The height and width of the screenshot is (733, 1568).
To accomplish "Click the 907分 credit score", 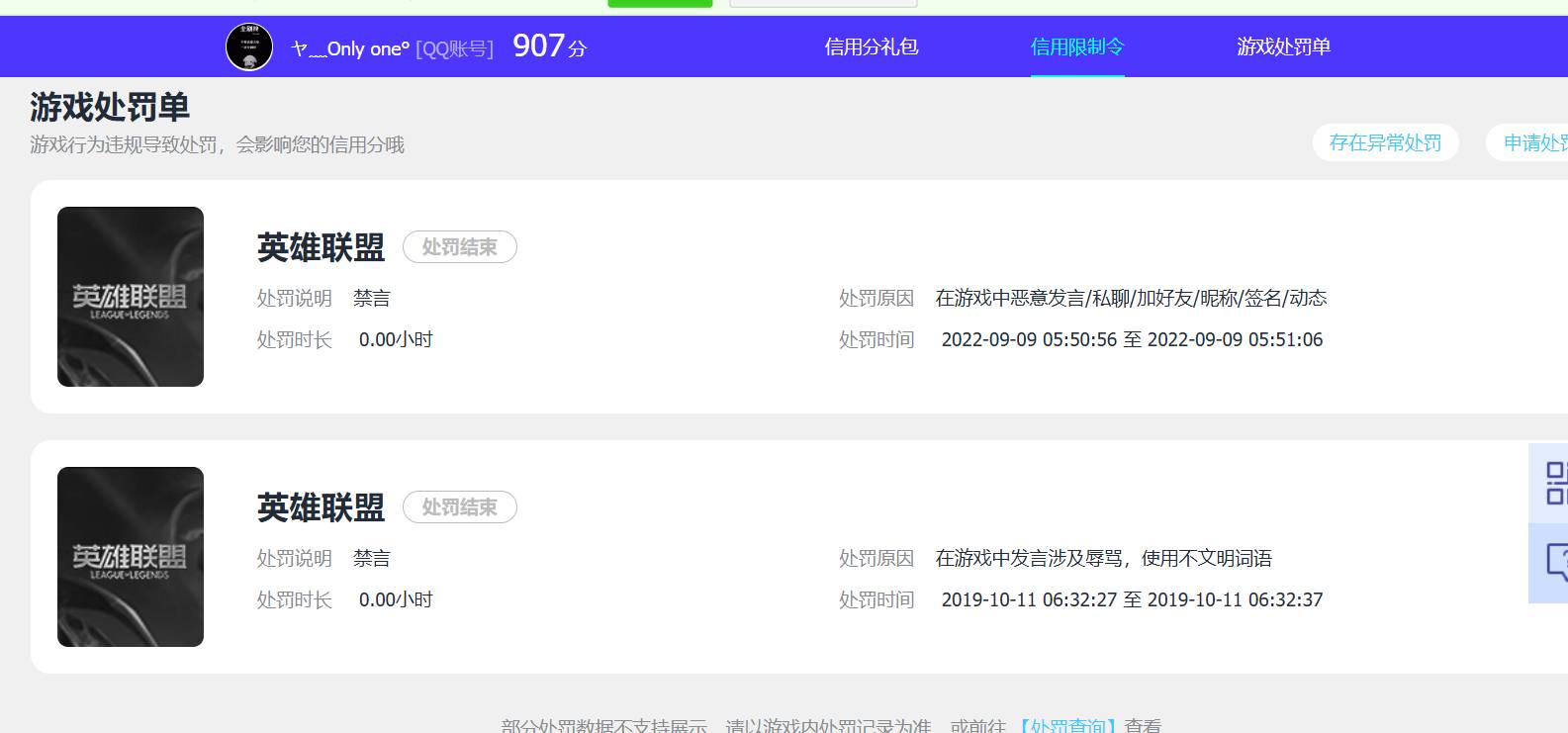I will 549,46.
